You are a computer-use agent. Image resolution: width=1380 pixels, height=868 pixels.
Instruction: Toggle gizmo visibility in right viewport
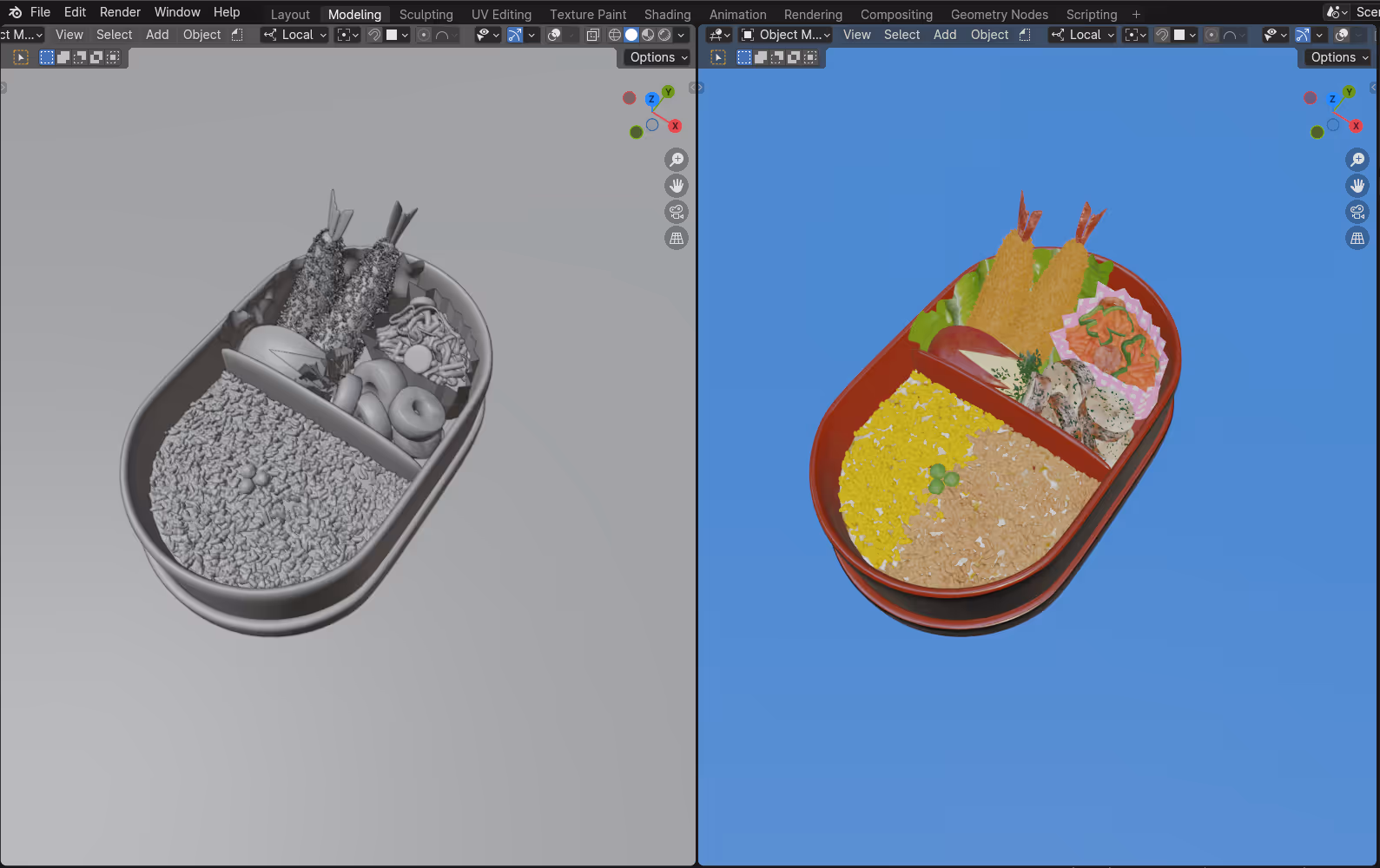1302,35
